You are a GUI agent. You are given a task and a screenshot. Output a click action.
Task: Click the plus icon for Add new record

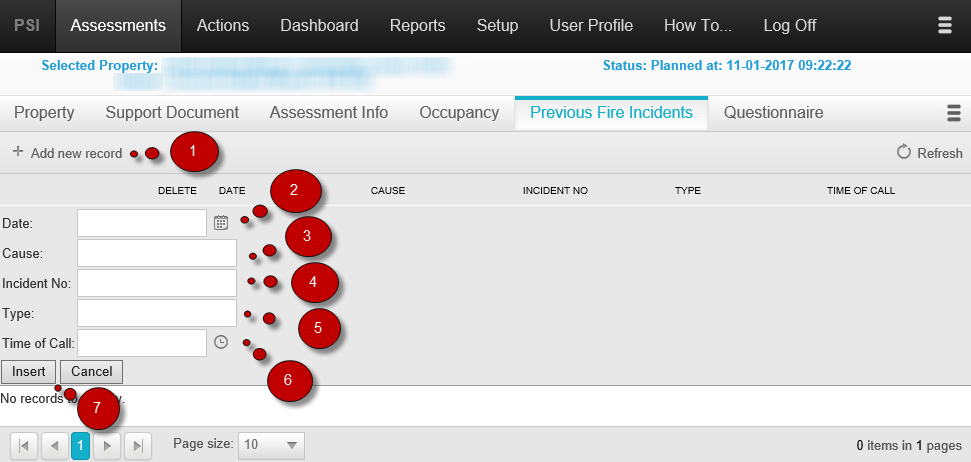pyautogui.click(x=18, y=152)
